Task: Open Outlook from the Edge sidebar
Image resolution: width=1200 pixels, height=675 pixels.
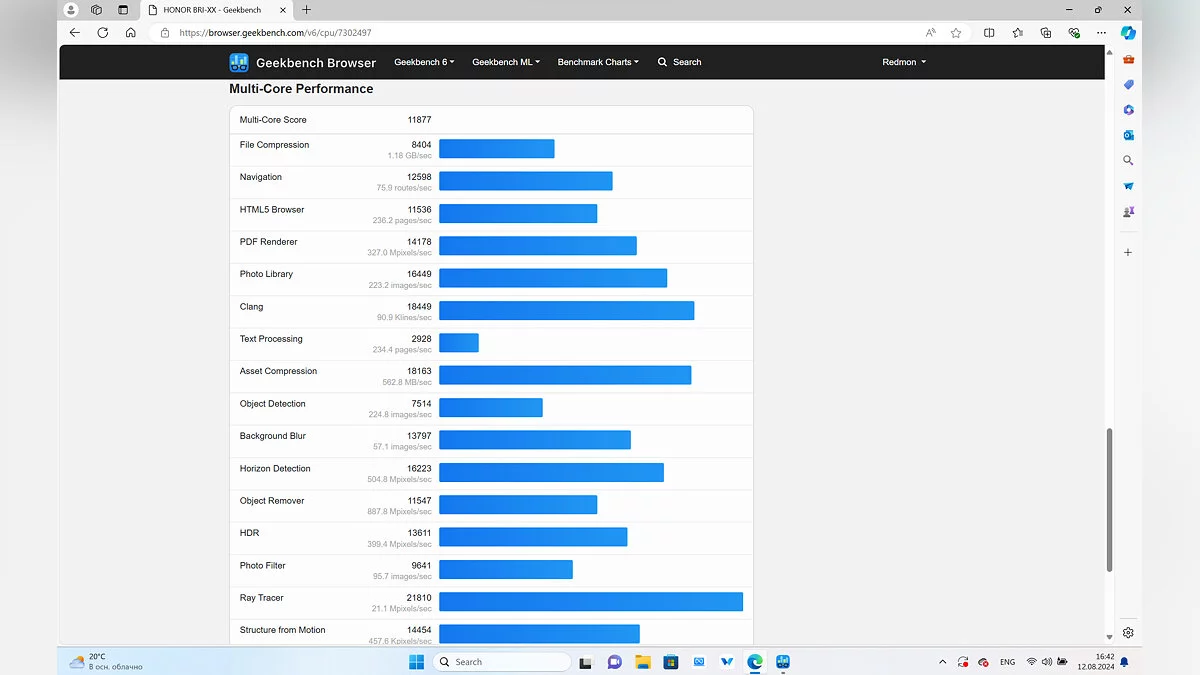Action: [x=1128, y=135]
